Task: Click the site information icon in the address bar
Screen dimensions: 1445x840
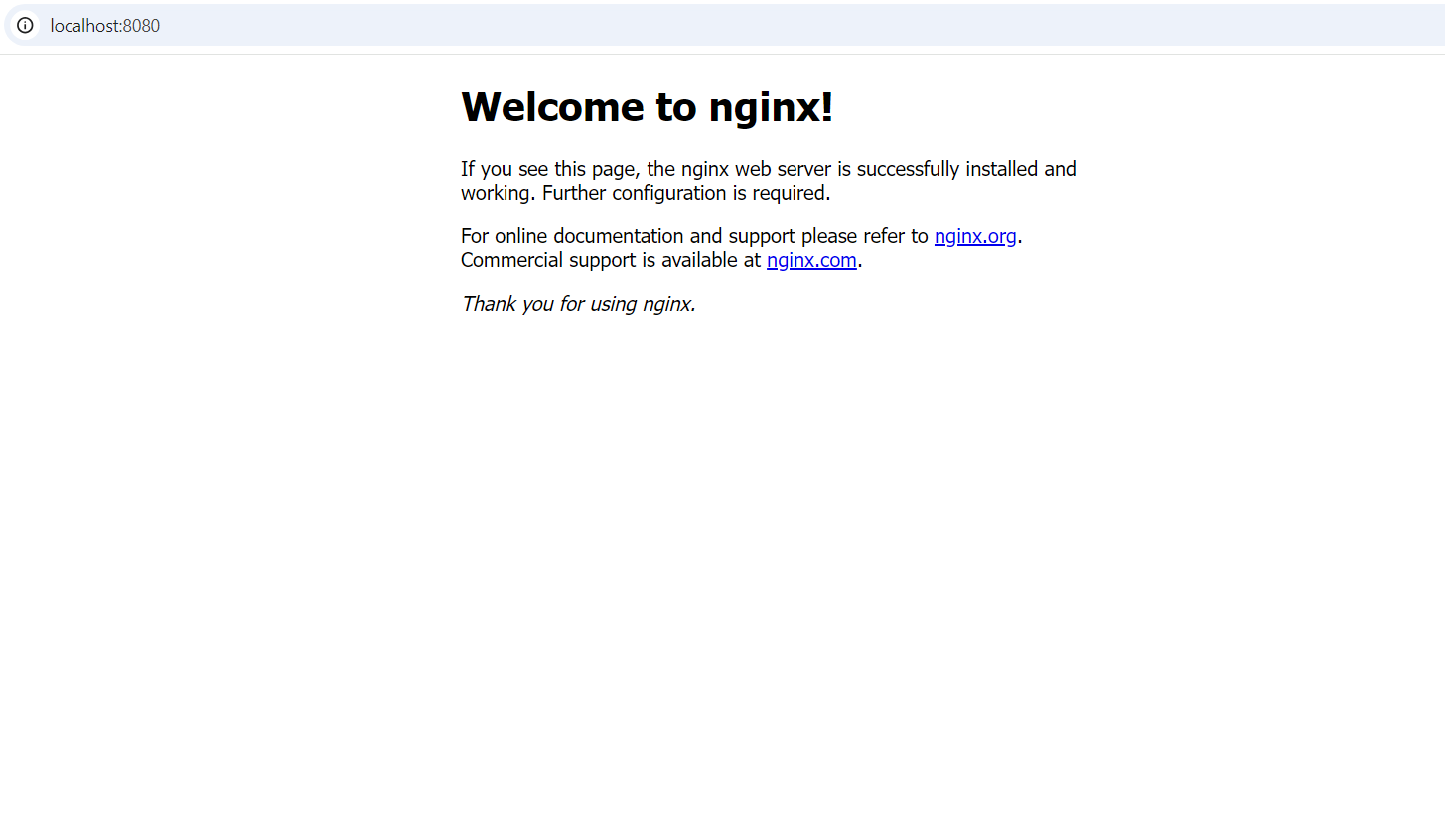Action: [25, 25]
